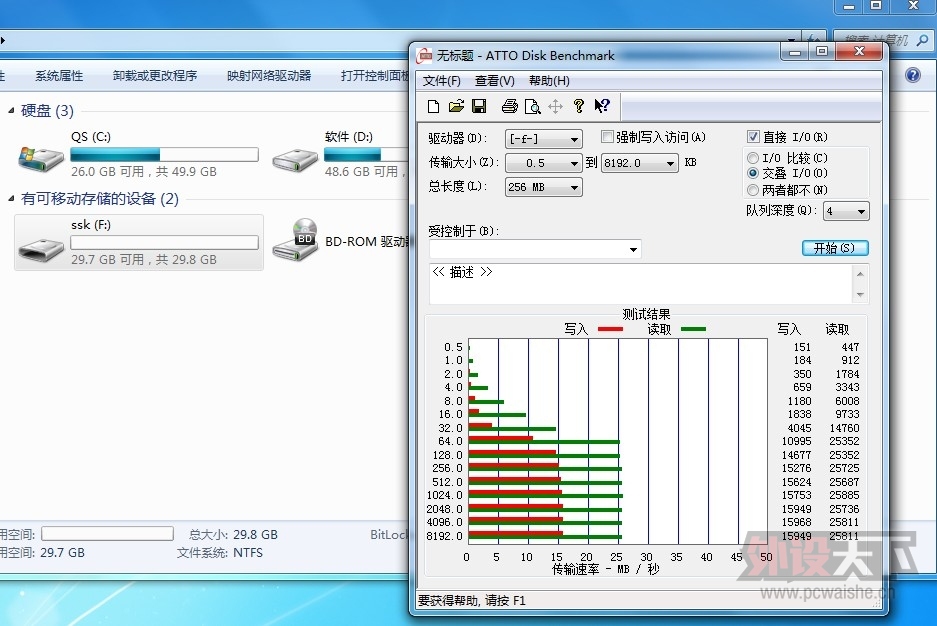Click the 开始(S) start button

click(835, 248)
